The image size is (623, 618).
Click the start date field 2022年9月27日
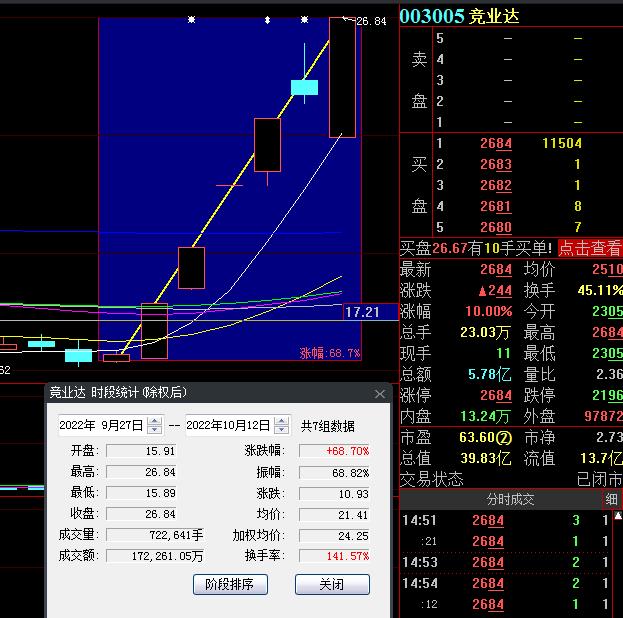(101, 426)
